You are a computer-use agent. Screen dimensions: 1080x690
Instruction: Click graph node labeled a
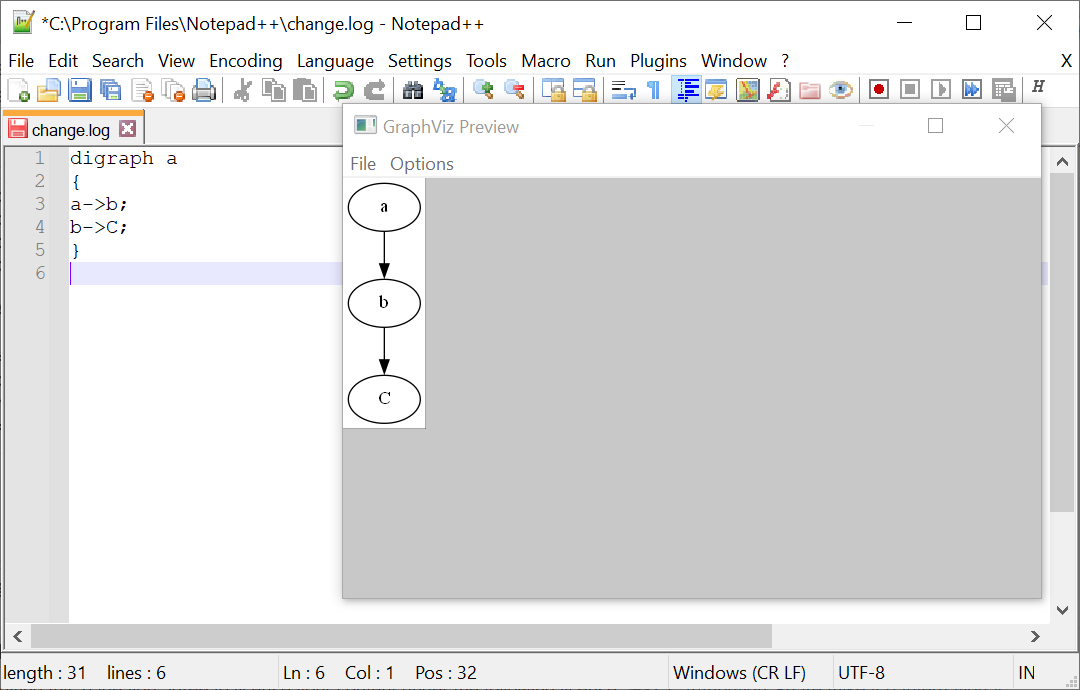(x=384, y=207)
